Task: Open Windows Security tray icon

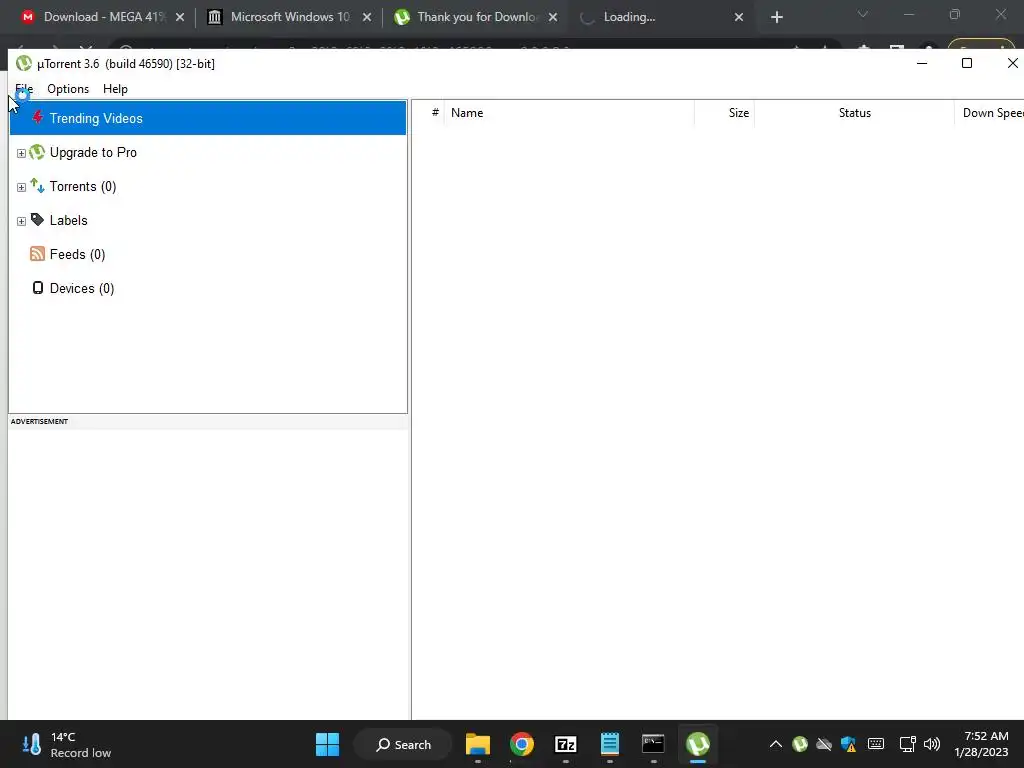Action: tap(848, 744)
